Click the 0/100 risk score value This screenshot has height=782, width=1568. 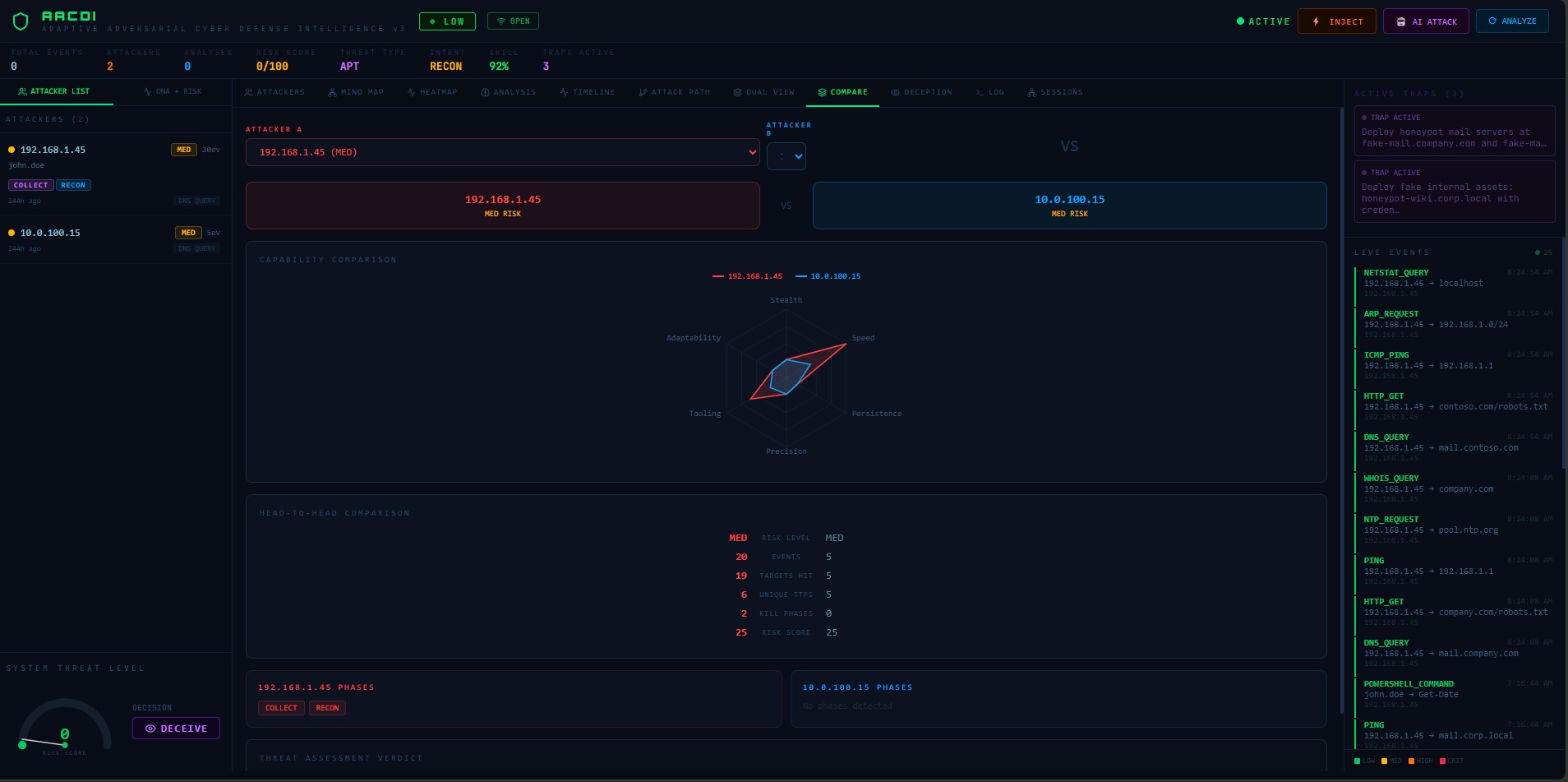tap(272, 67)
